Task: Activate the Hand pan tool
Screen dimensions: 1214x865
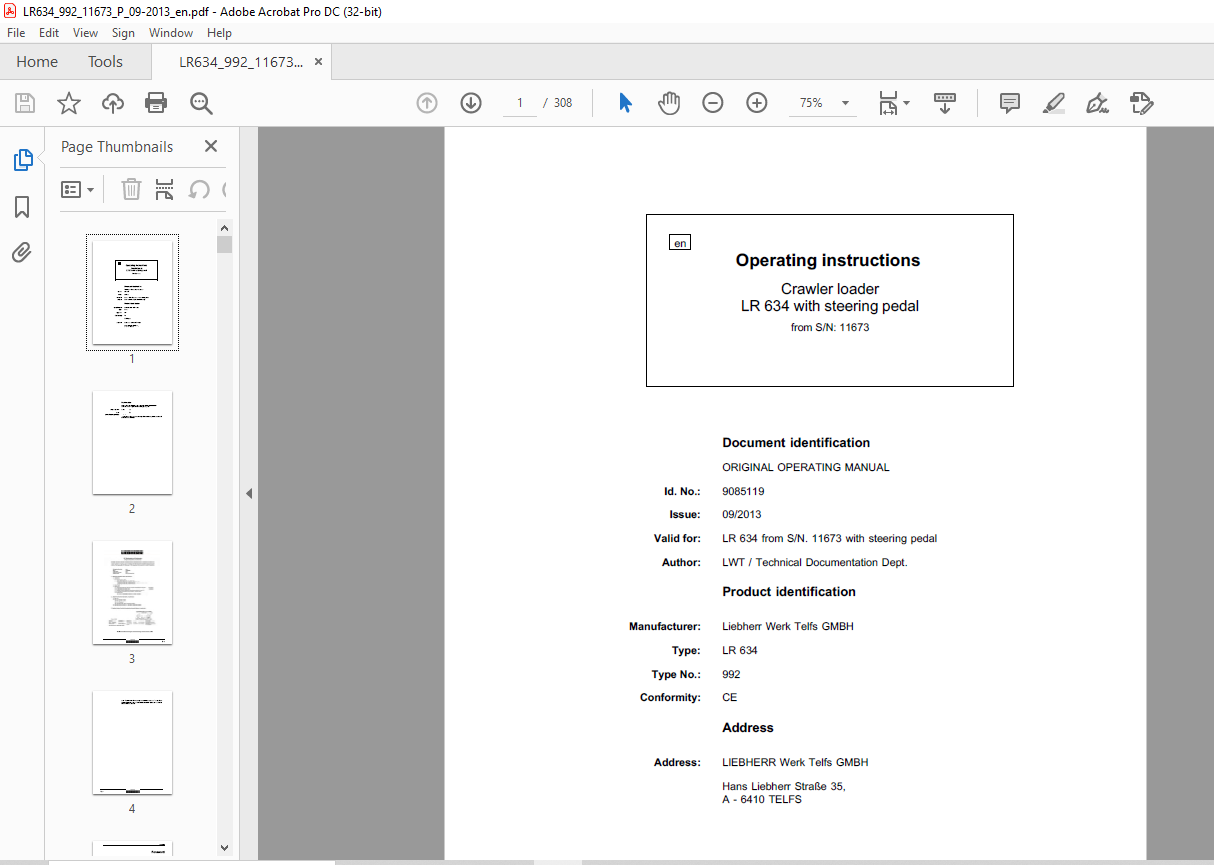Action: 669,103
